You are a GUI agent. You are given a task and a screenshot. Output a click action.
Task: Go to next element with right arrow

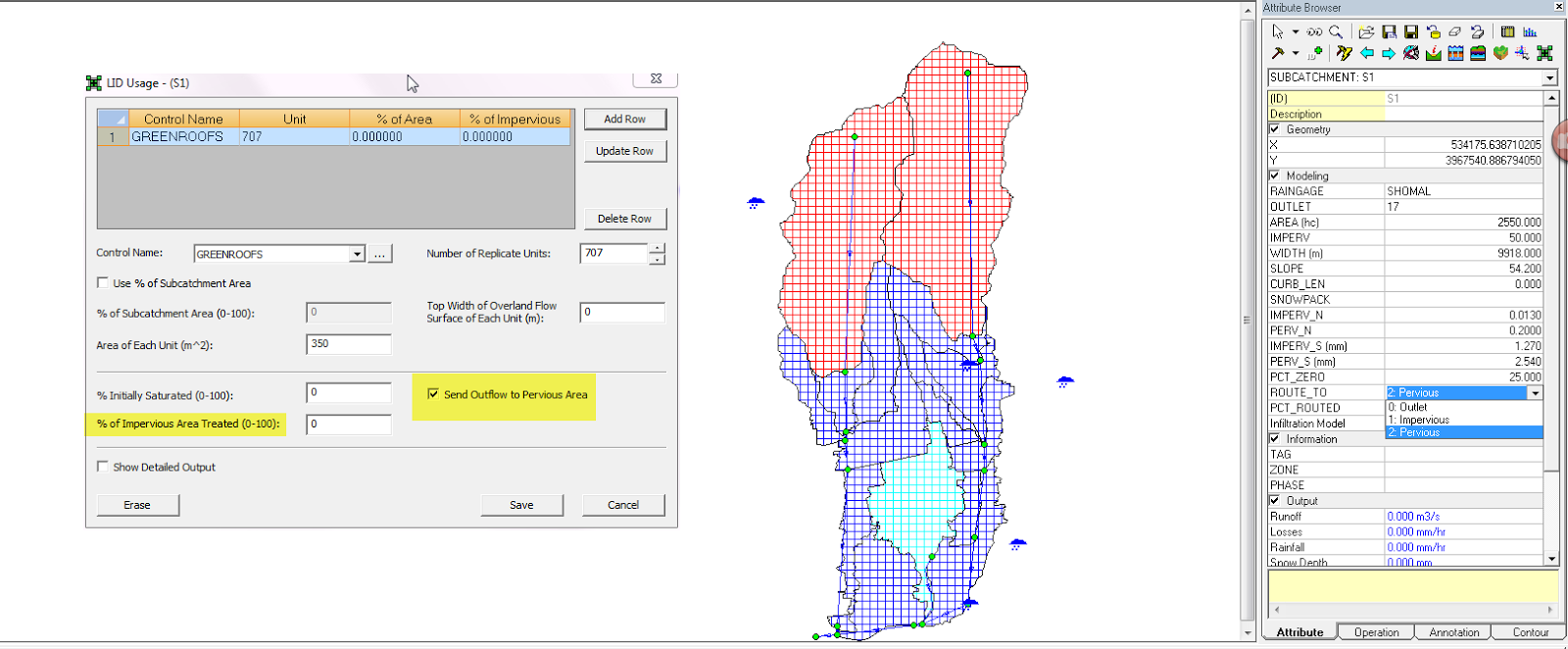tap(1389, 53)
